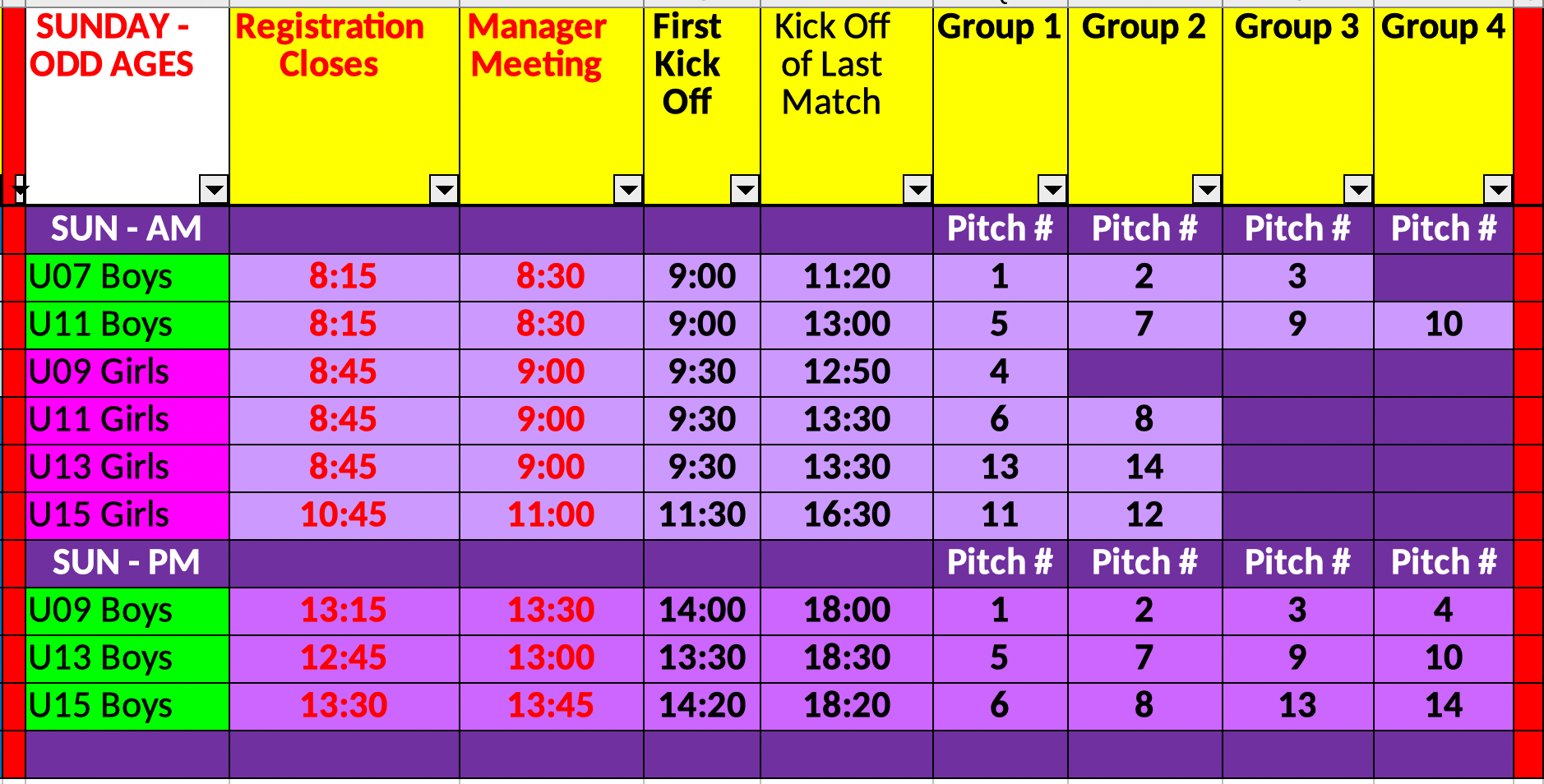Open the Group 3 column filter dropdown
The height and width of the screenshot is (784, 1544).
pos(1357,191)
